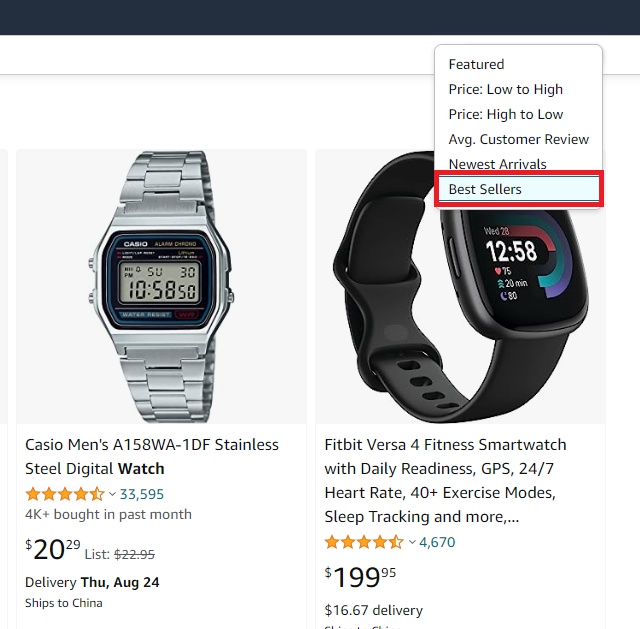Select Newest Arrivals sort option

[518, 164]
